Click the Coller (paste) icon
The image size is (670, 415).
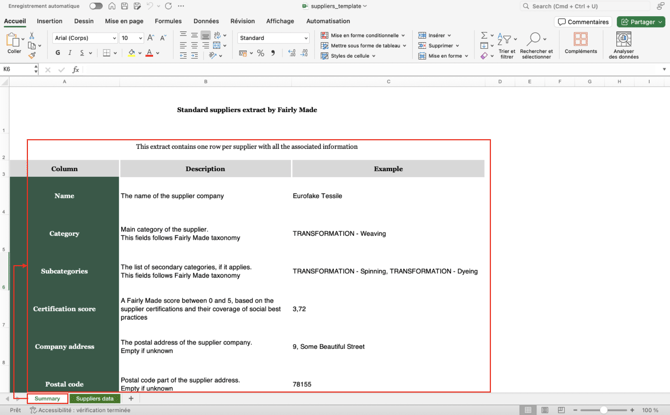(x=14, y=41)
